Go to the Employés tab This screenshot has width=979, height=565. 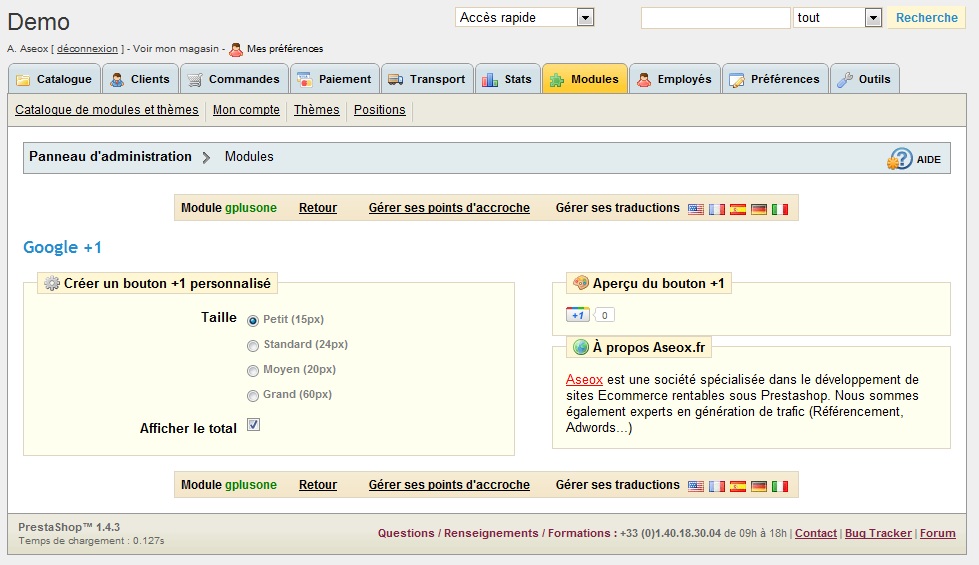click(x=675, y=79)
